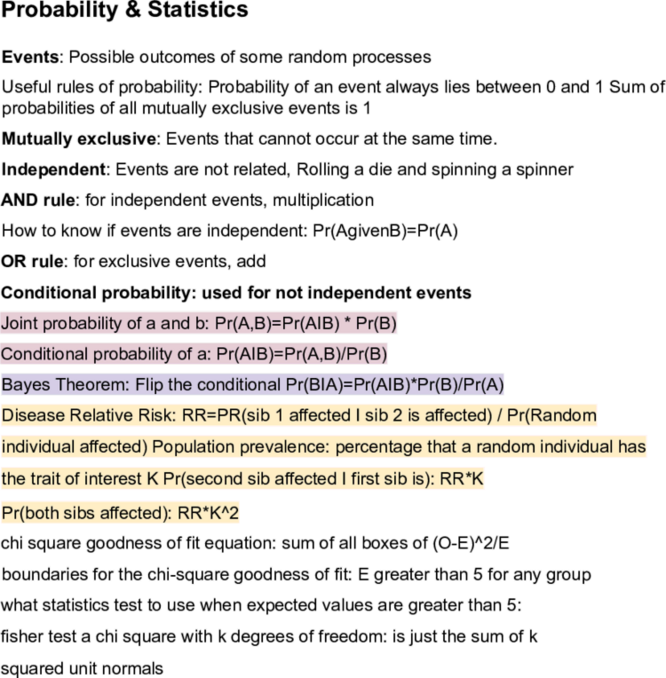The image size is (666, 678).
Task: Click the fisher test line
Action: coord(269,636)
